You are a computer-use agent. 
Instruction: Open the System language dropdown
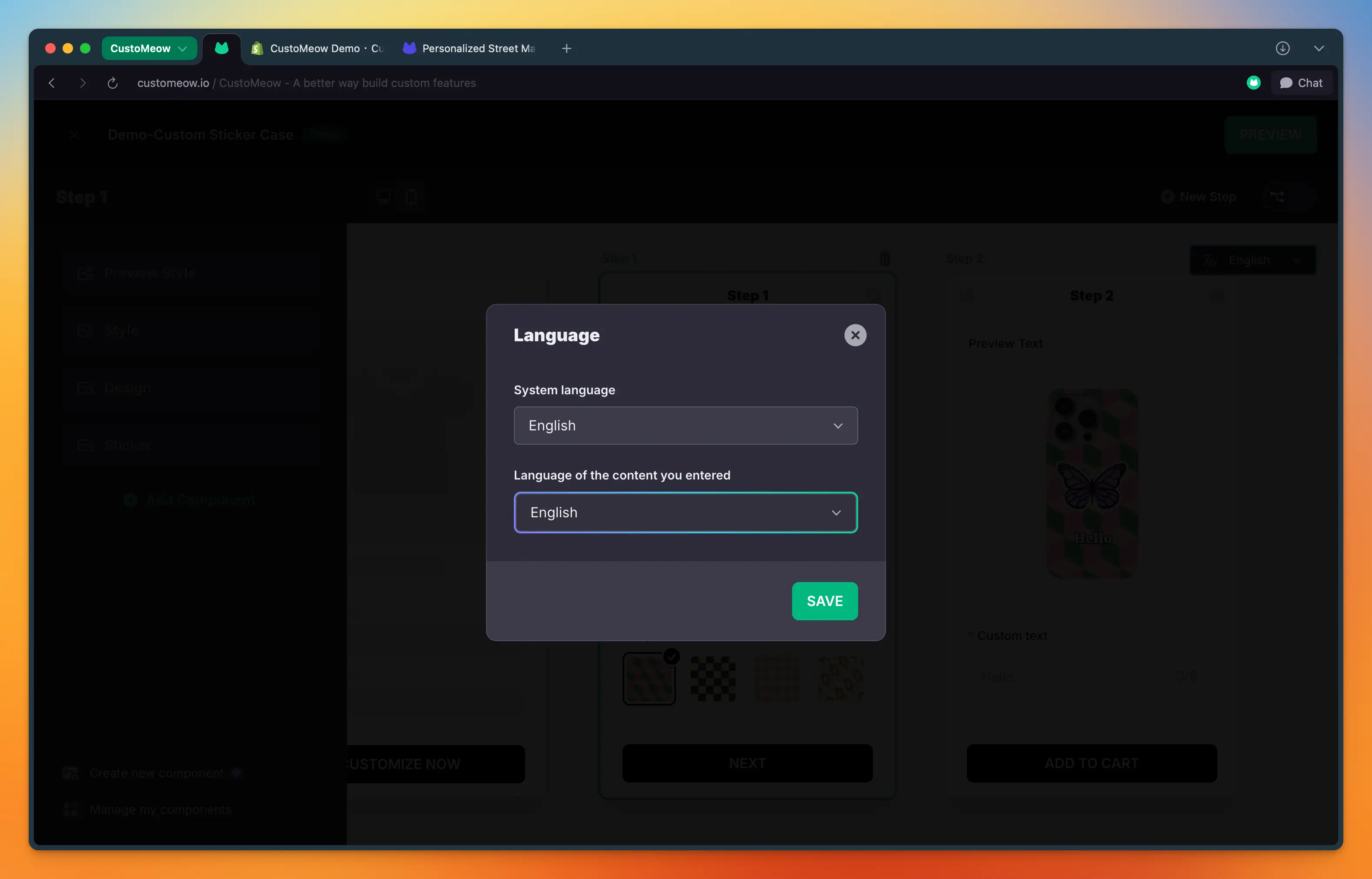(685, 425)
